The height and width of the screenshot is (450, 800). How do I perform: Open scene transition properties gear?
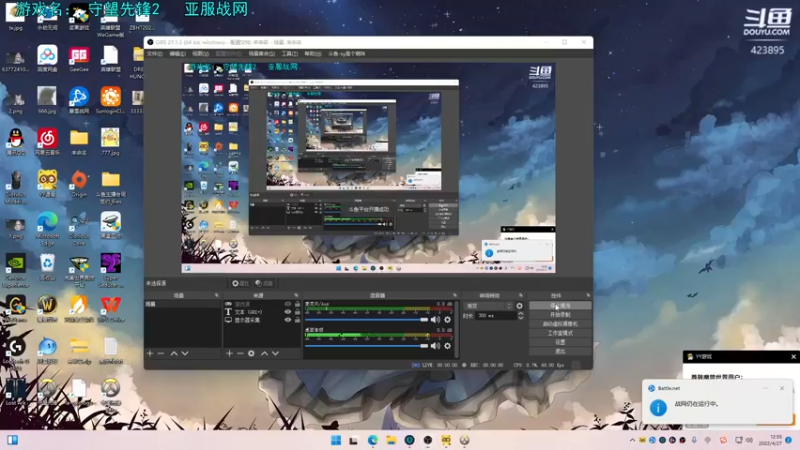pos(519,306)
